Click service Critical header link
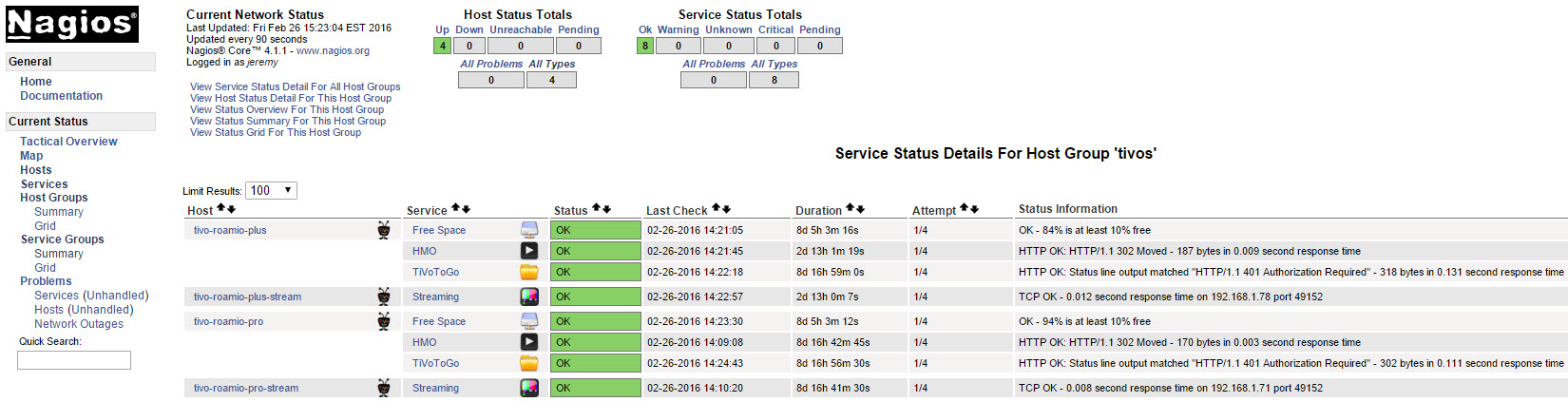 pyautogui.click(x=775, y=30)
